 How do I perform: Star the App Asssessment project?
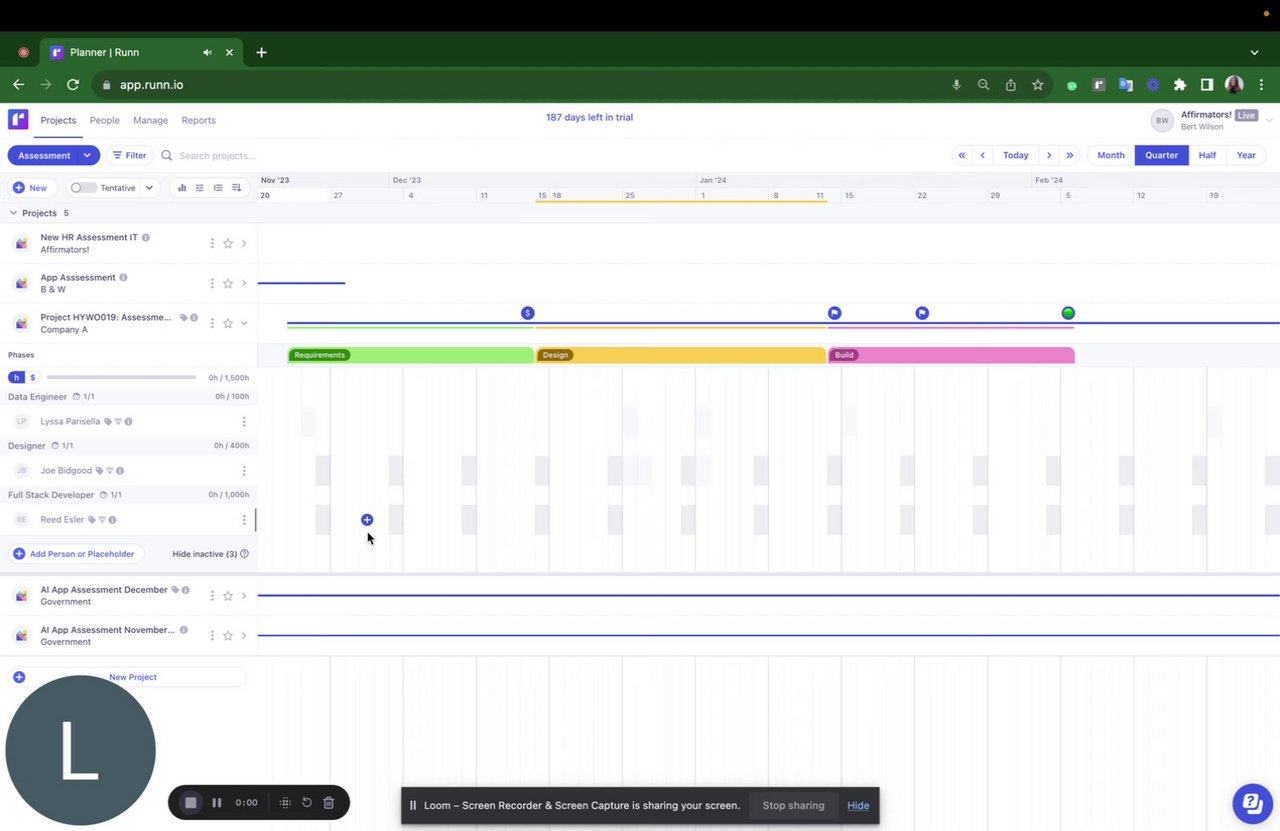point(228,283)
